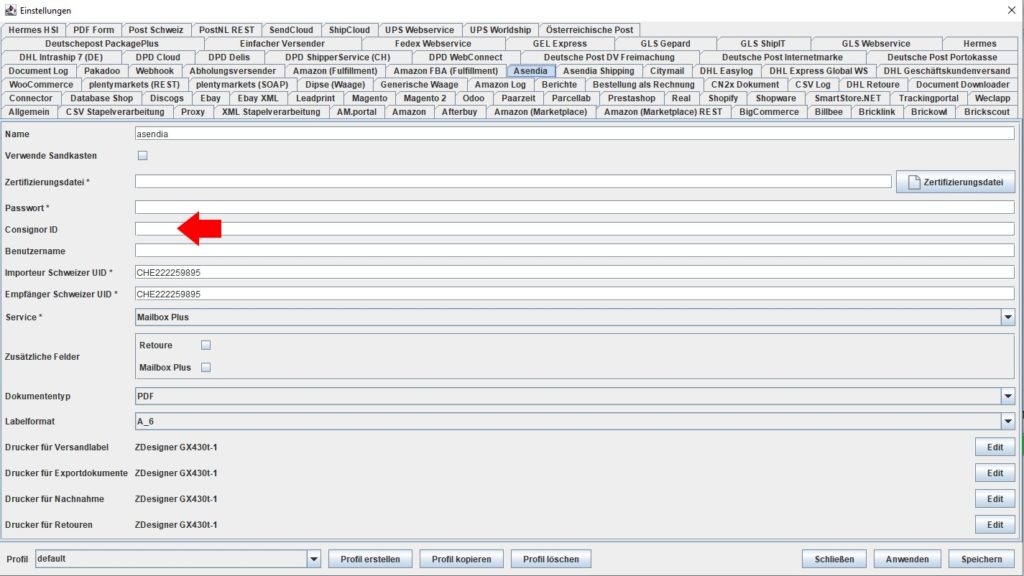The width and height of the screenshot is (1024, 576).
Task: Open the Service dropdown
Action: tap(1008, 317)
